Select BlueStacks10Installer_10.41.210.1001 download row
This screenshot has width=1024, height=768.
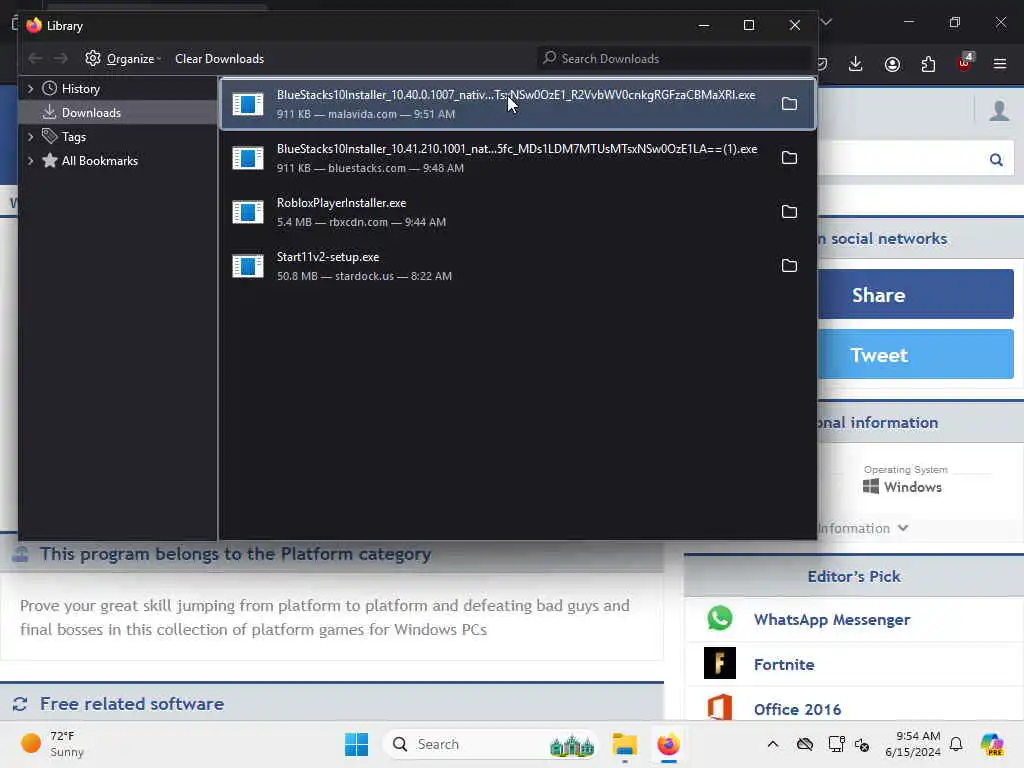coord(518,158)
